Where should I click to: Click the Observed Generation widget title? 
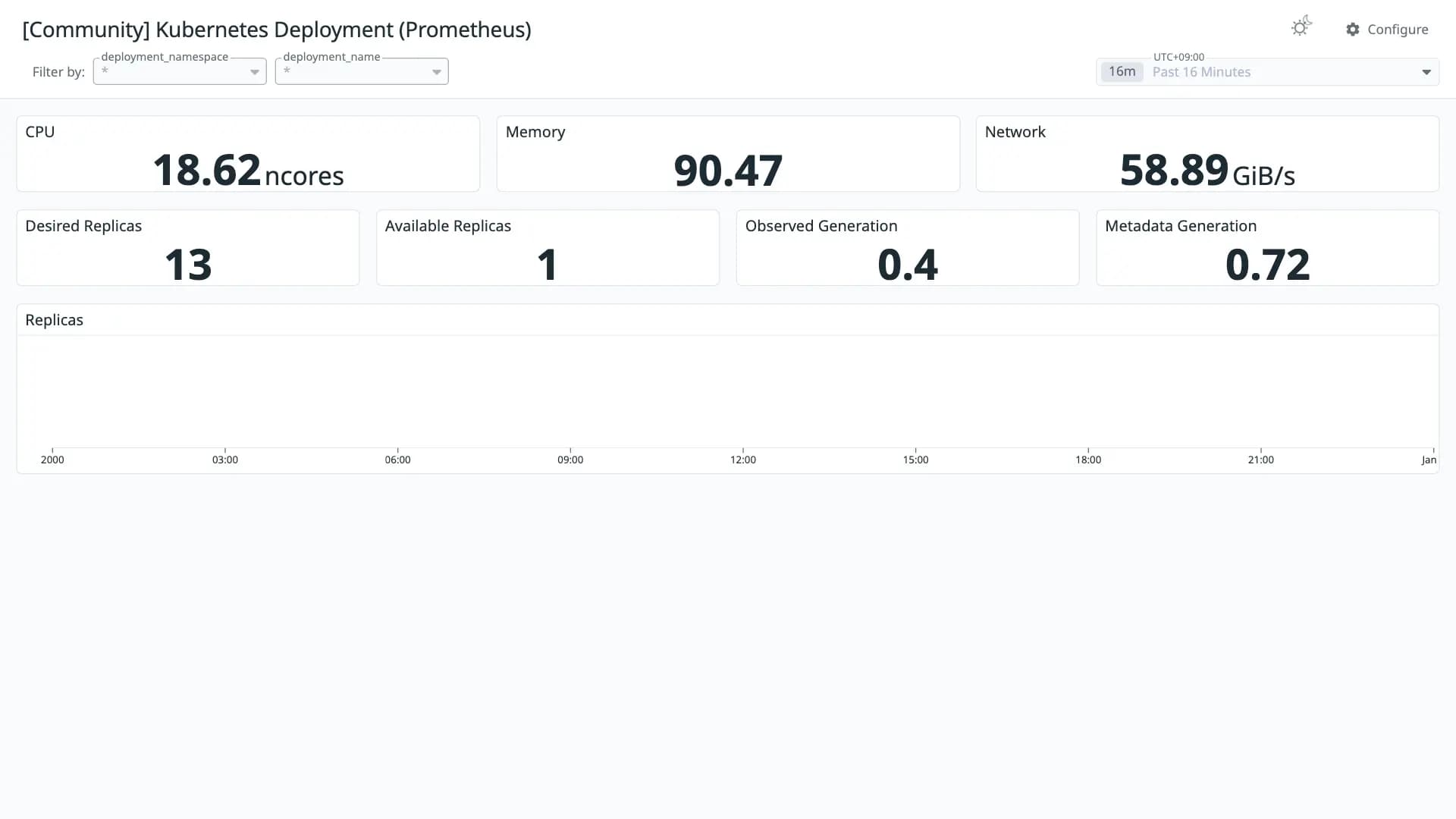821,226
